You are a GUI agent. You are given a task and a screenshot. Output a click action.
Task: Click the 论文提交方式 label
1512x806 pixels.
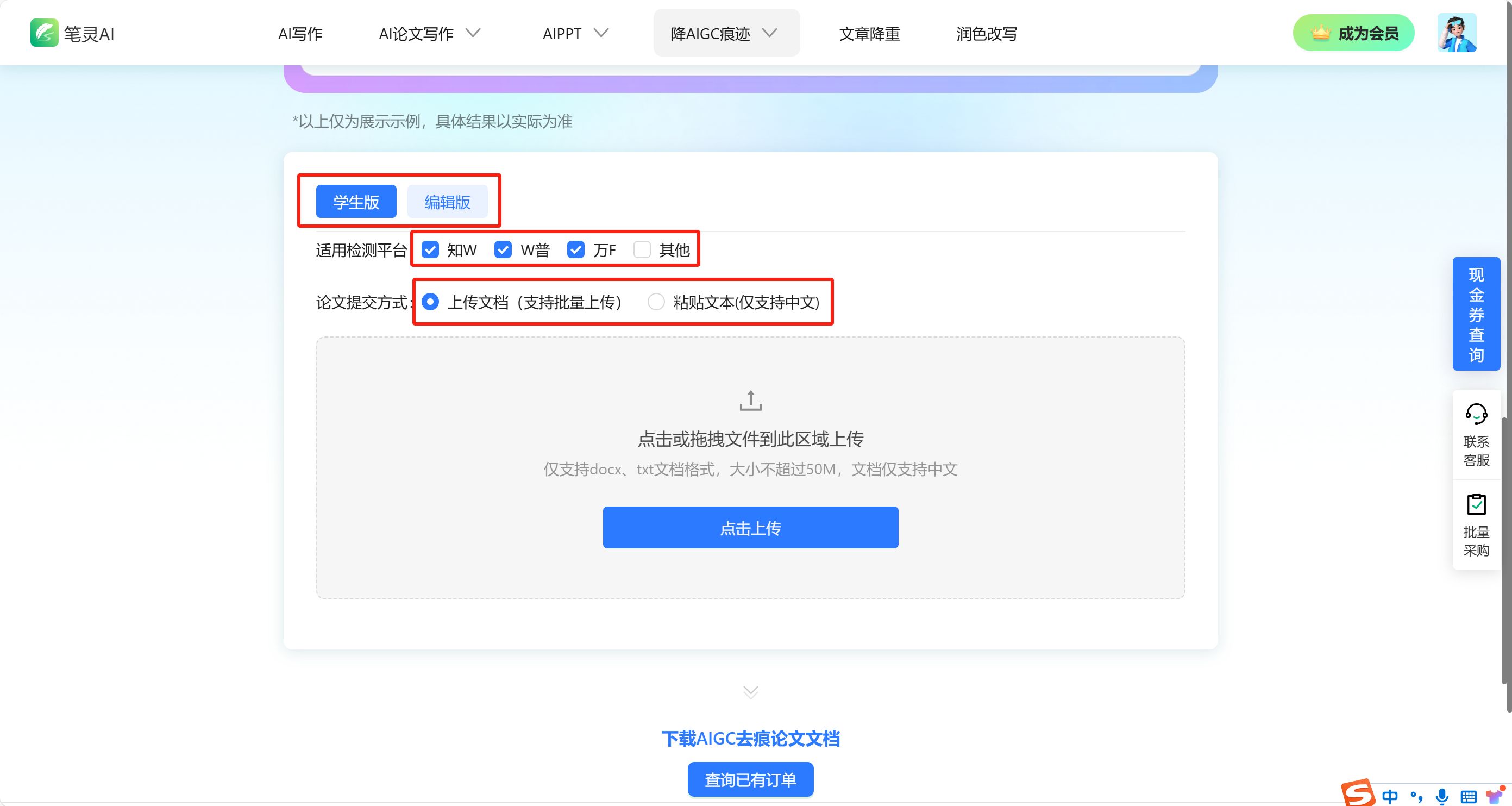pos(364,302)
